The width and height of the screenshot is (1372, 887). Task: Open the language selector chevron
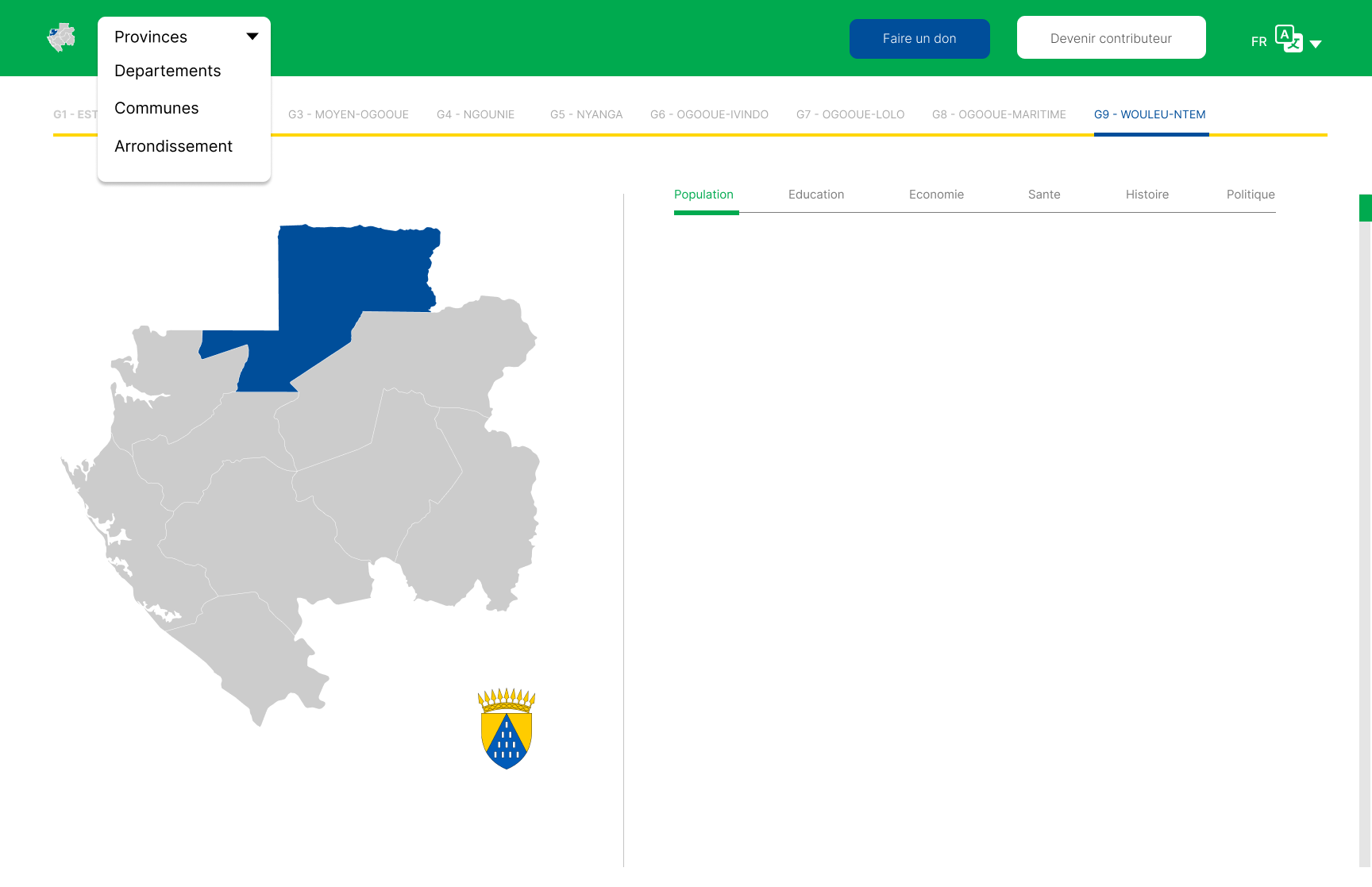1317,42
